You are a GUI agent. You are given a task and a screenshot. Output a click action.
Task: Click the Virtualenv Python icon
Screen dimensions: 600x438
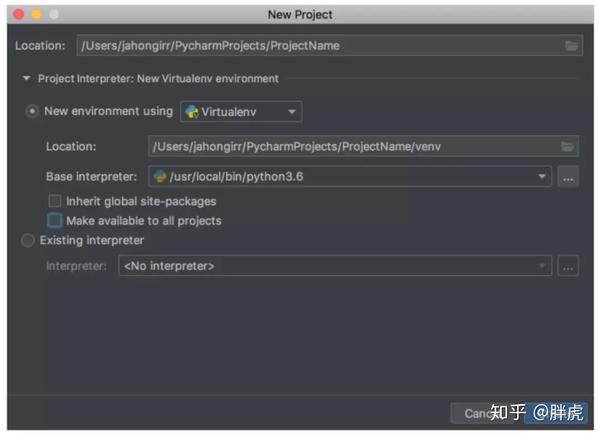click(192, 112)
